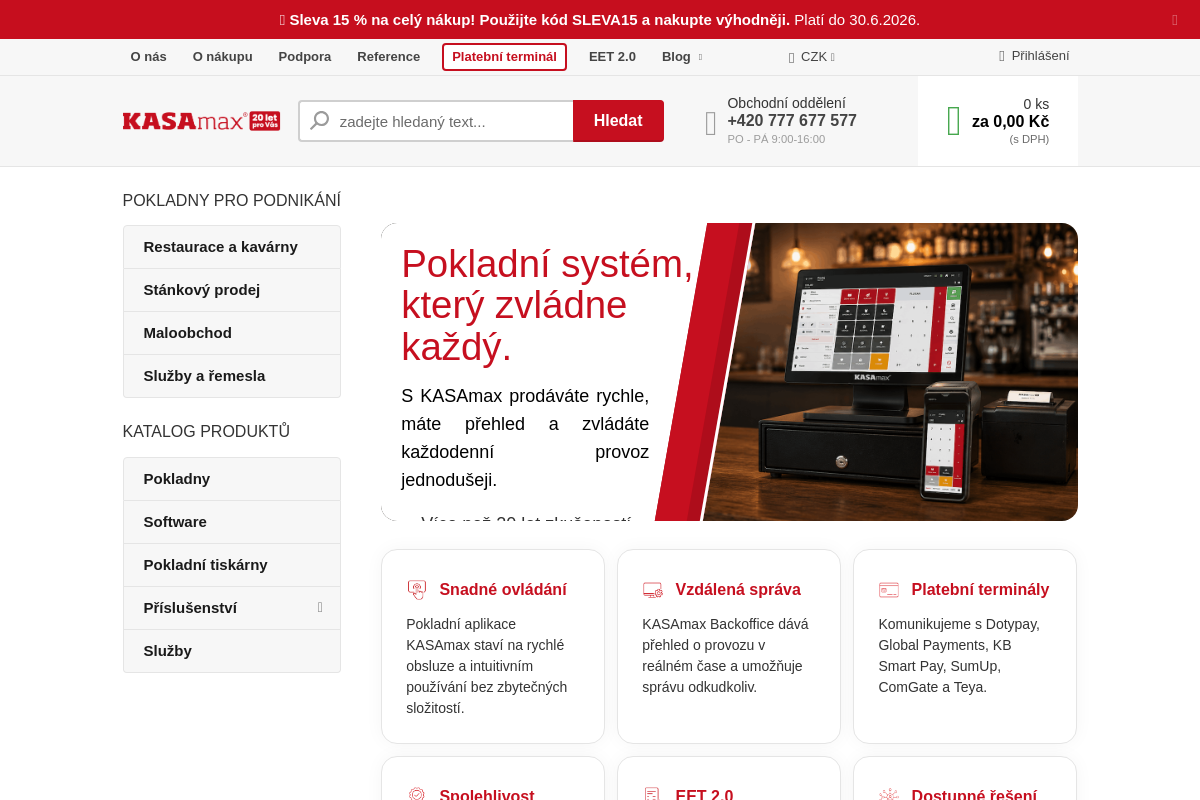Screen dimensions: 1200x800
Task: Click the currency icon before CZK
Action: pyautogui.click(x=791, y=57)
